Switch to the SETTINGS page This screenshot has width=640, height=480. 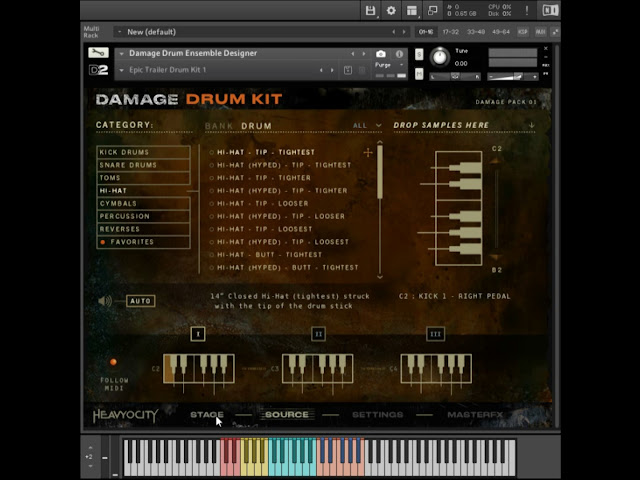coord(378,415)
